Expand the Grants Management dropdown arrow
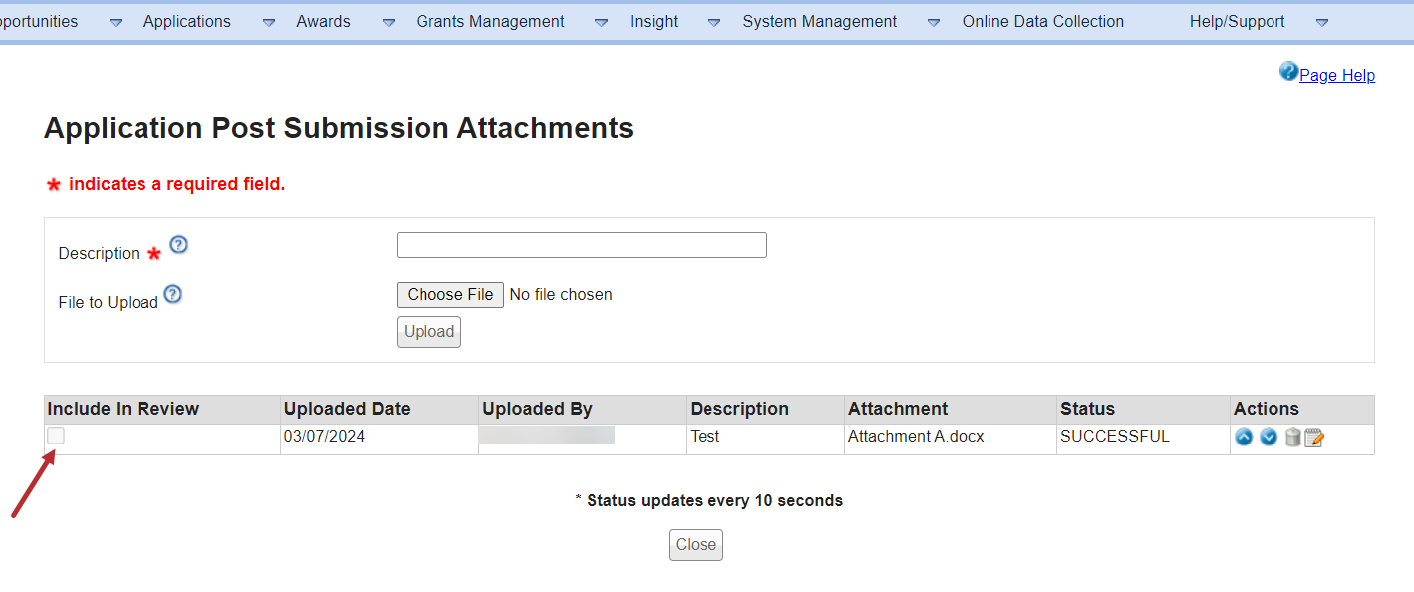Image resolution: width=1414 pixels, height=592 pixels. (601, 22)
